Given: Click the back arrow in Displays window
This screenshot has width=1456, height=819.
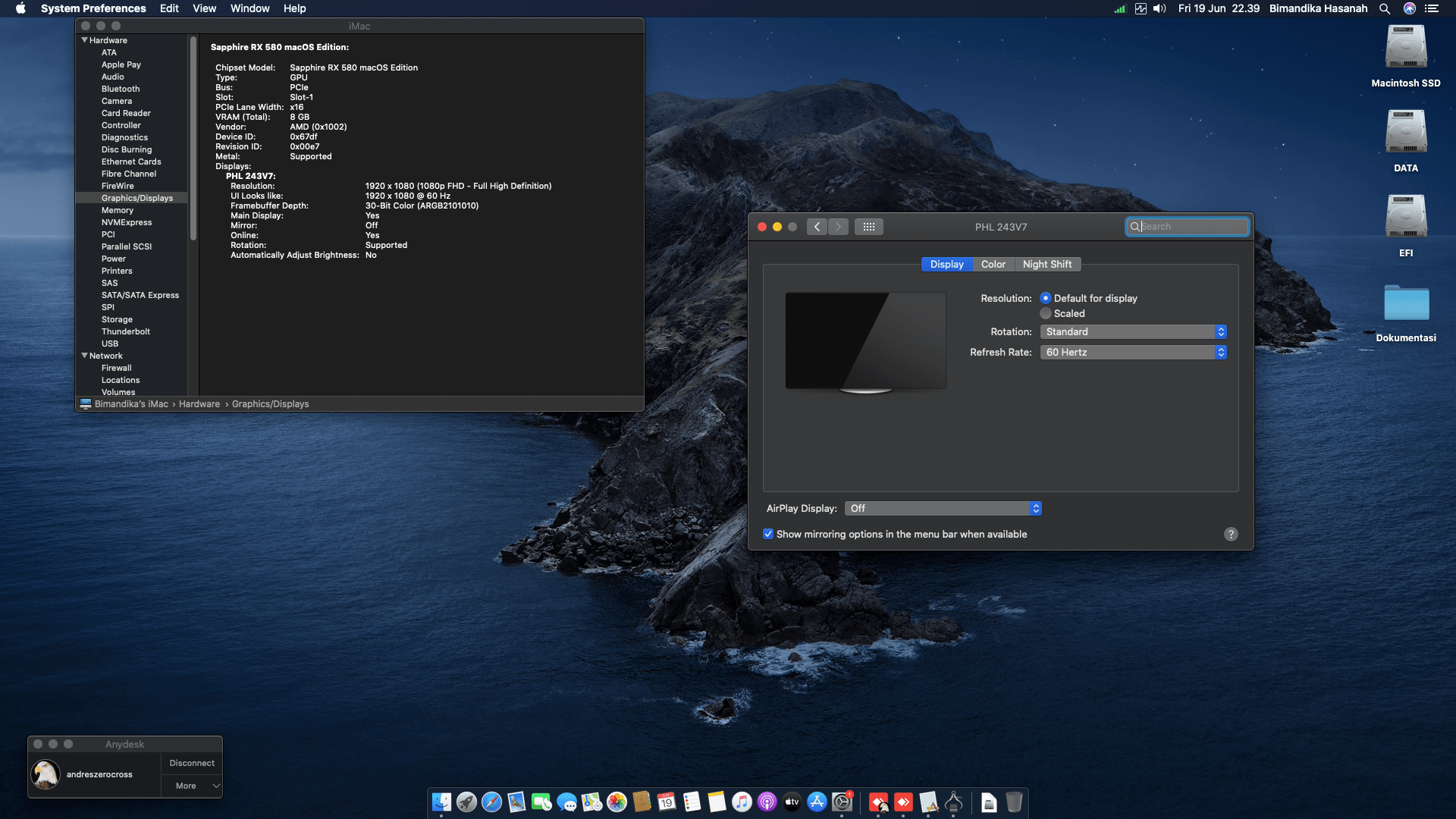Looking at the screenshot, I should pyautogui.click(x=817, y=227).
